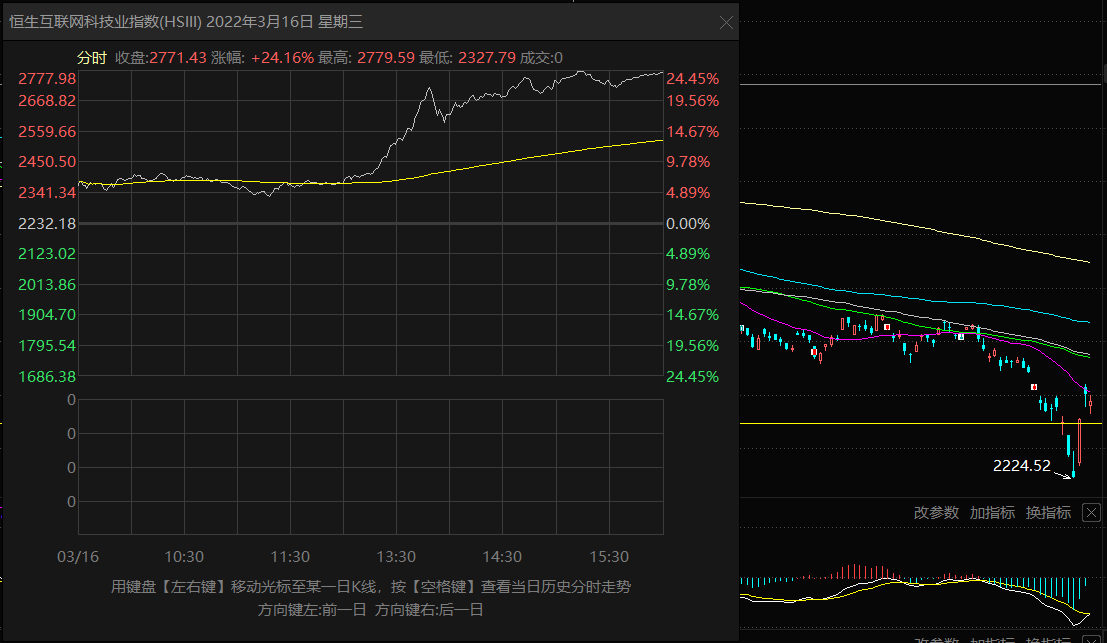The image size is (1107, 643).
Task: Click the 2123.02 green price label
Action: tap(47, 254)
